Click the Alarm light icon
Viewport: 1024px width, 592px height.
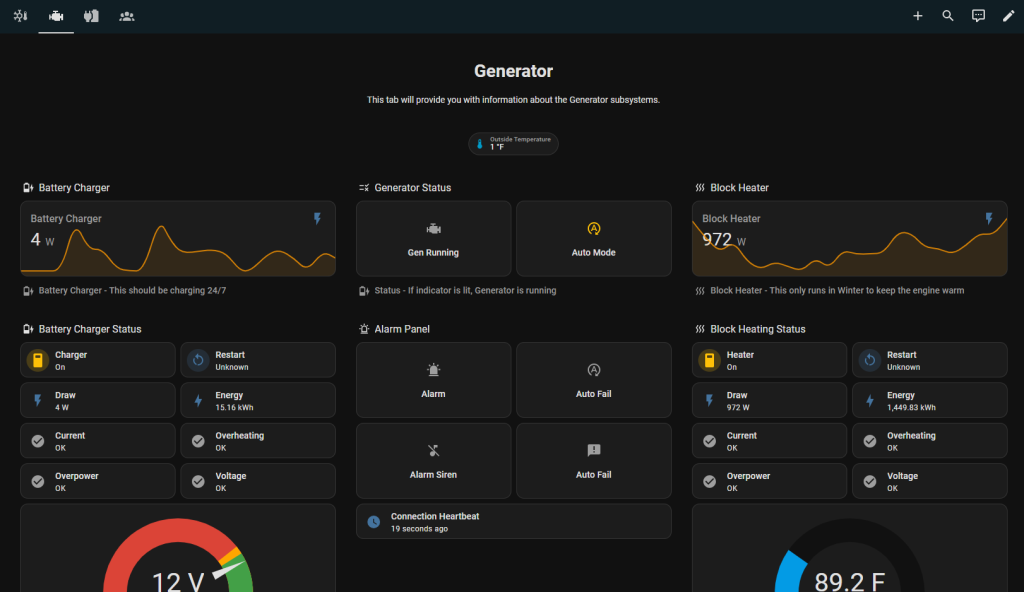coord(433,370)
